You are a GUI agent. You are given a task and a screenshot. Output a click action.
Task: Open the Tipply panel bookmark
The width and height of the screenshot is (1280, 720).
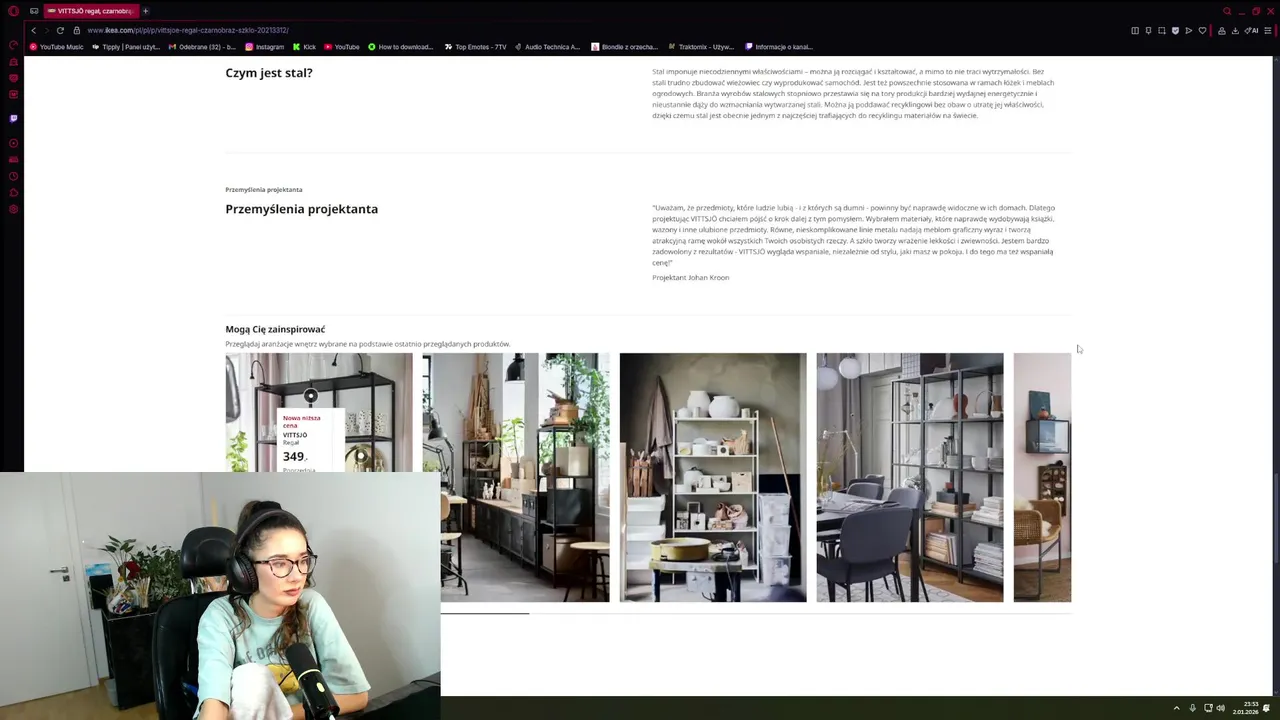point(125,47)
